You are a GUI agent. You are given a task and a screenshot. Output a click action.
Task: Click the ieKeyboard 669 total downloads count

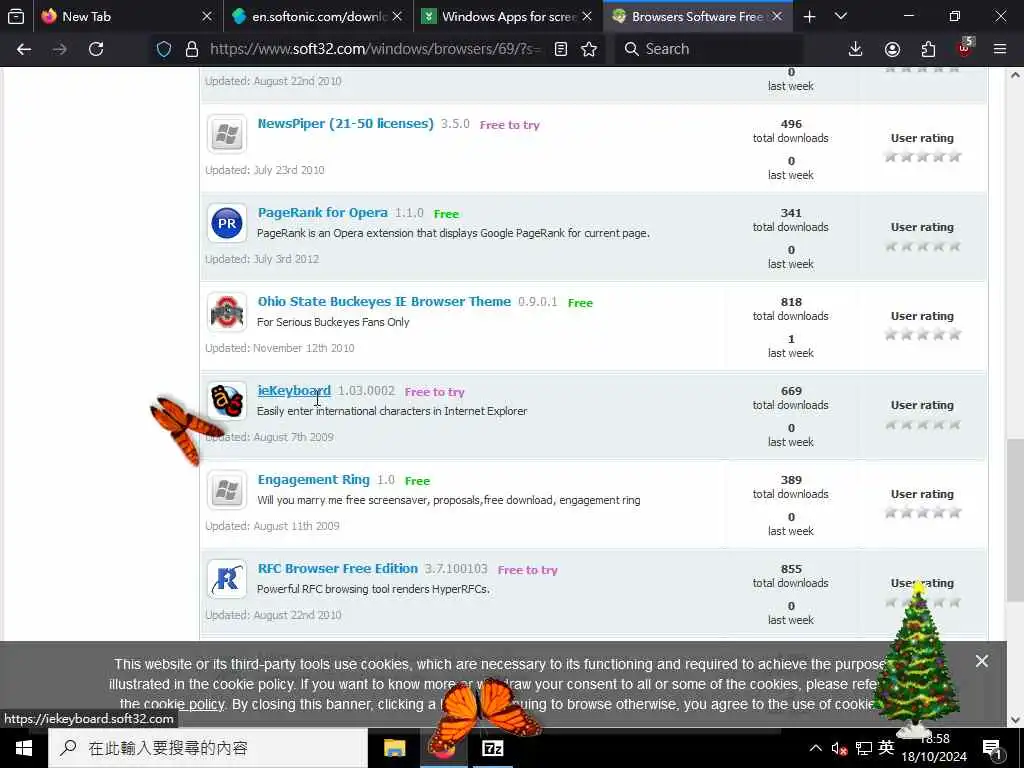[790, 391]
